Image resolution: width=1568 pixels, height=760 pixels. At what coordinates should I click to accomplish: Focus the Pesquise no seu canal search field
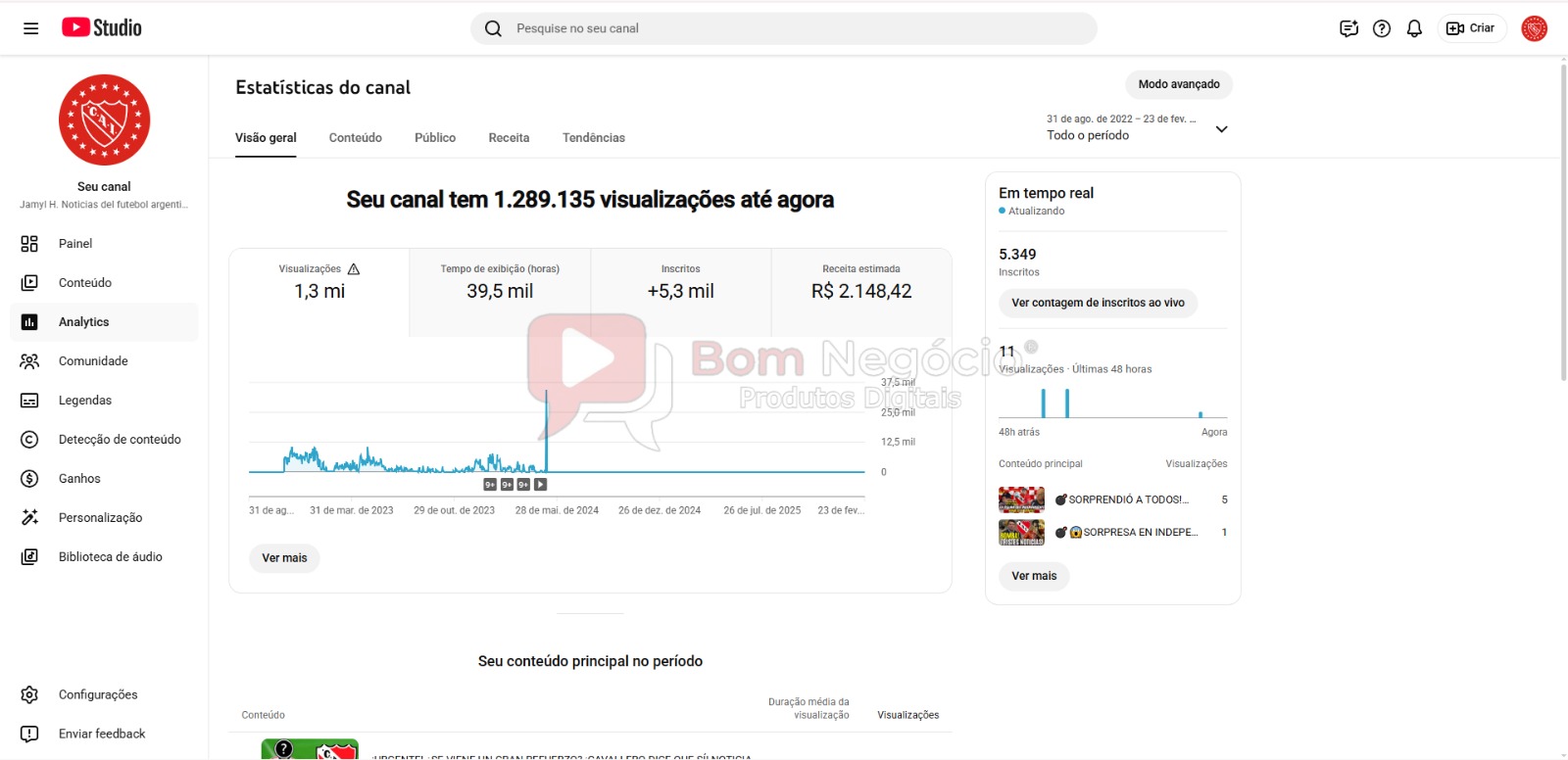point(784,28)
